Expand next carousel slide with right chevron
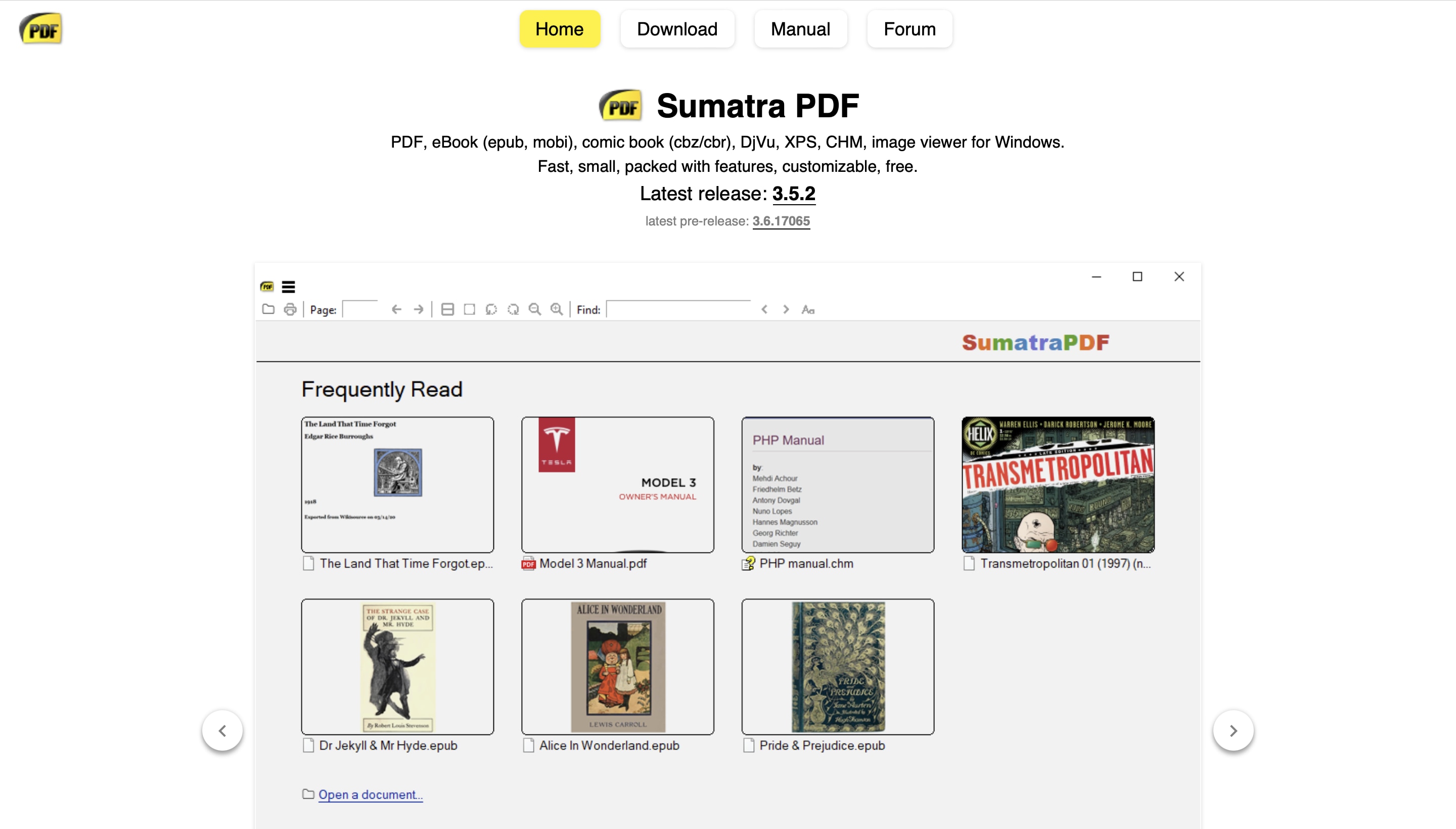This screenshot has height=829, width=1456. [1234, 730]
